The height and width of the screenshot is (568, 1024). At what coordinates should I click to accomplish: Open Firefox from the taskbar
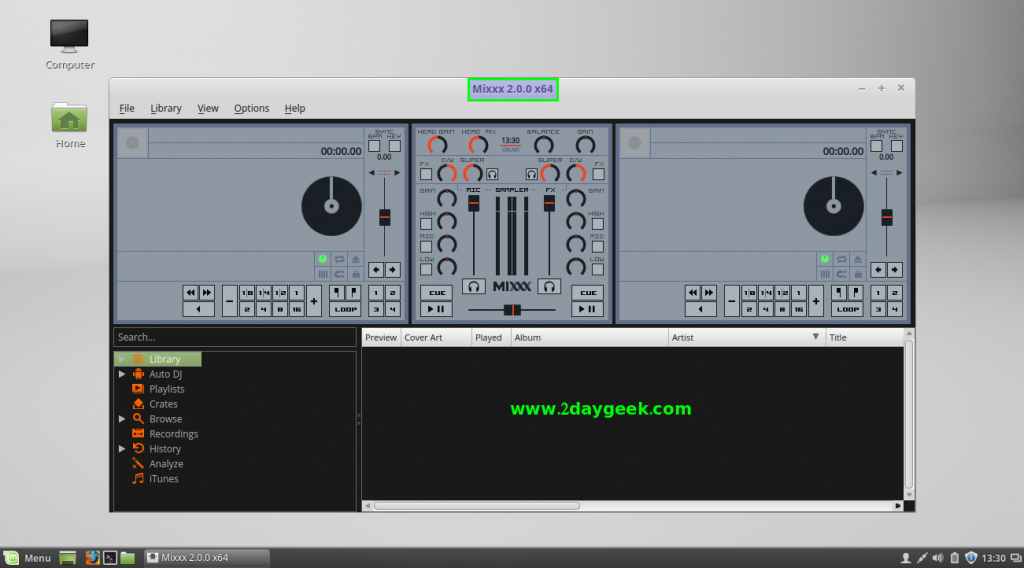[92, 558]
